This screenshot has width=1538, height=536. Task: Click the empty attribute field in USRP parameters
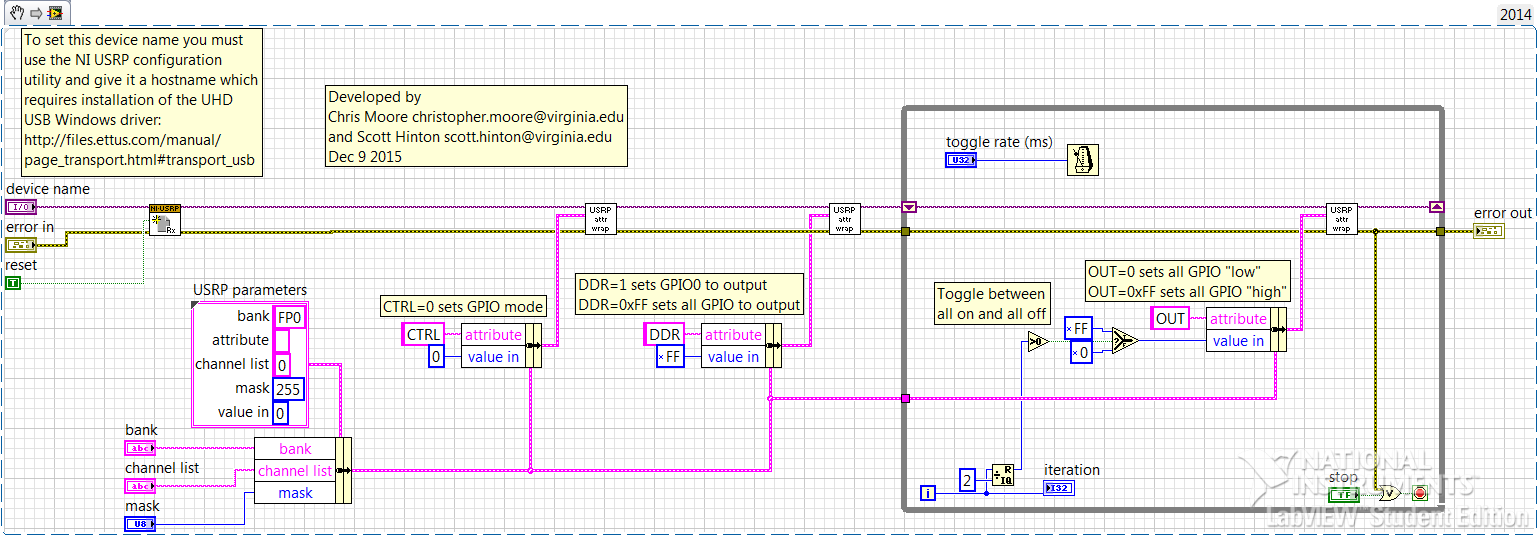pyautogui.click(x=281, y=340)
